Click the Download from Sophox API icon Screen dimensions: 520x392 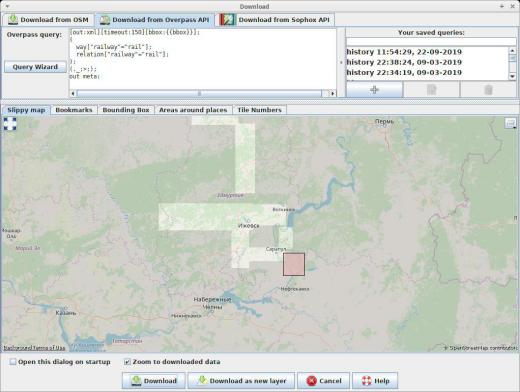[x=228, y=20]
